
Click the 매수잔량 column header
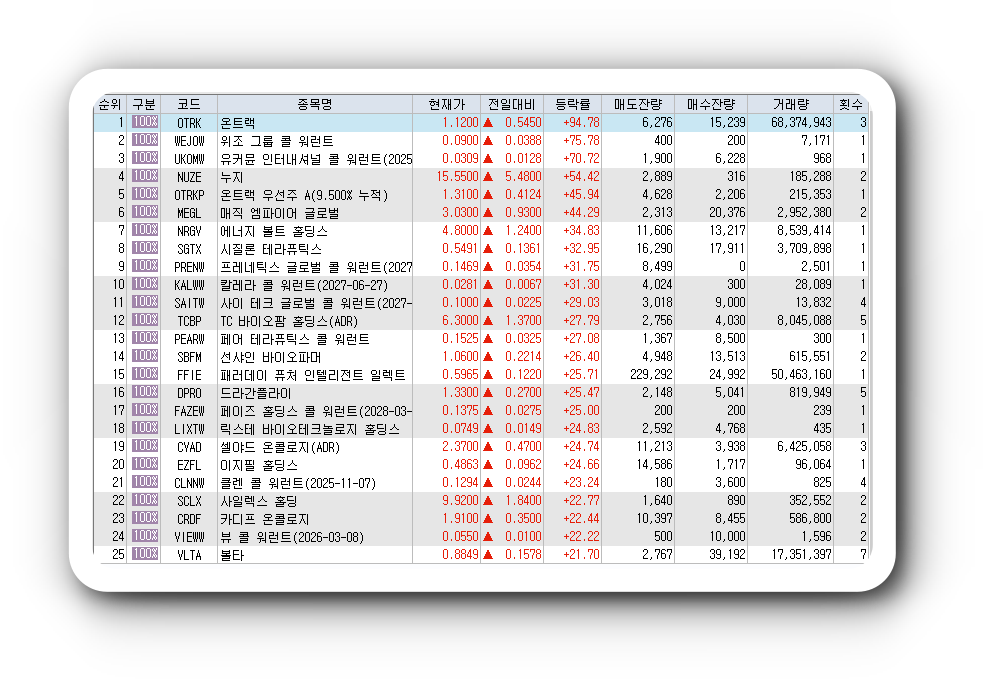click(x=711, y=104)
